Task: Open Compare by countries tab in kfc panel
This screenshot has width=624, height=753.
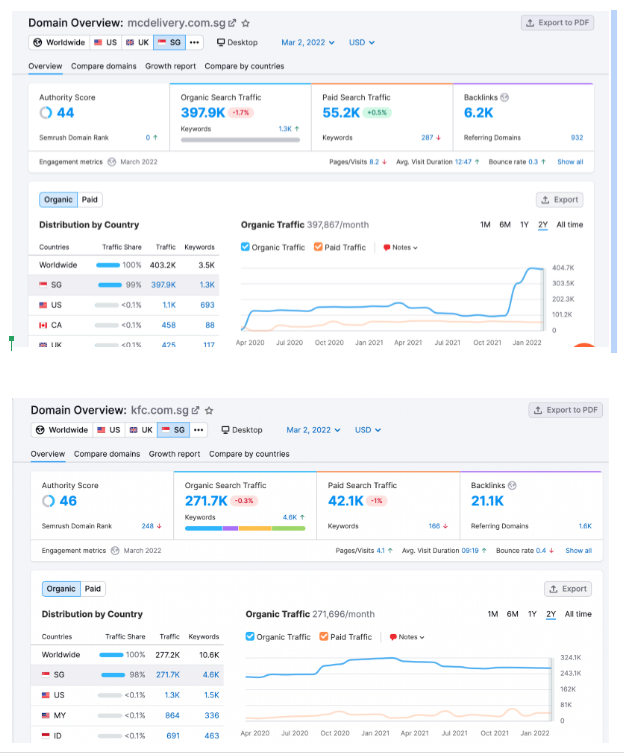Action: [249, 454]
